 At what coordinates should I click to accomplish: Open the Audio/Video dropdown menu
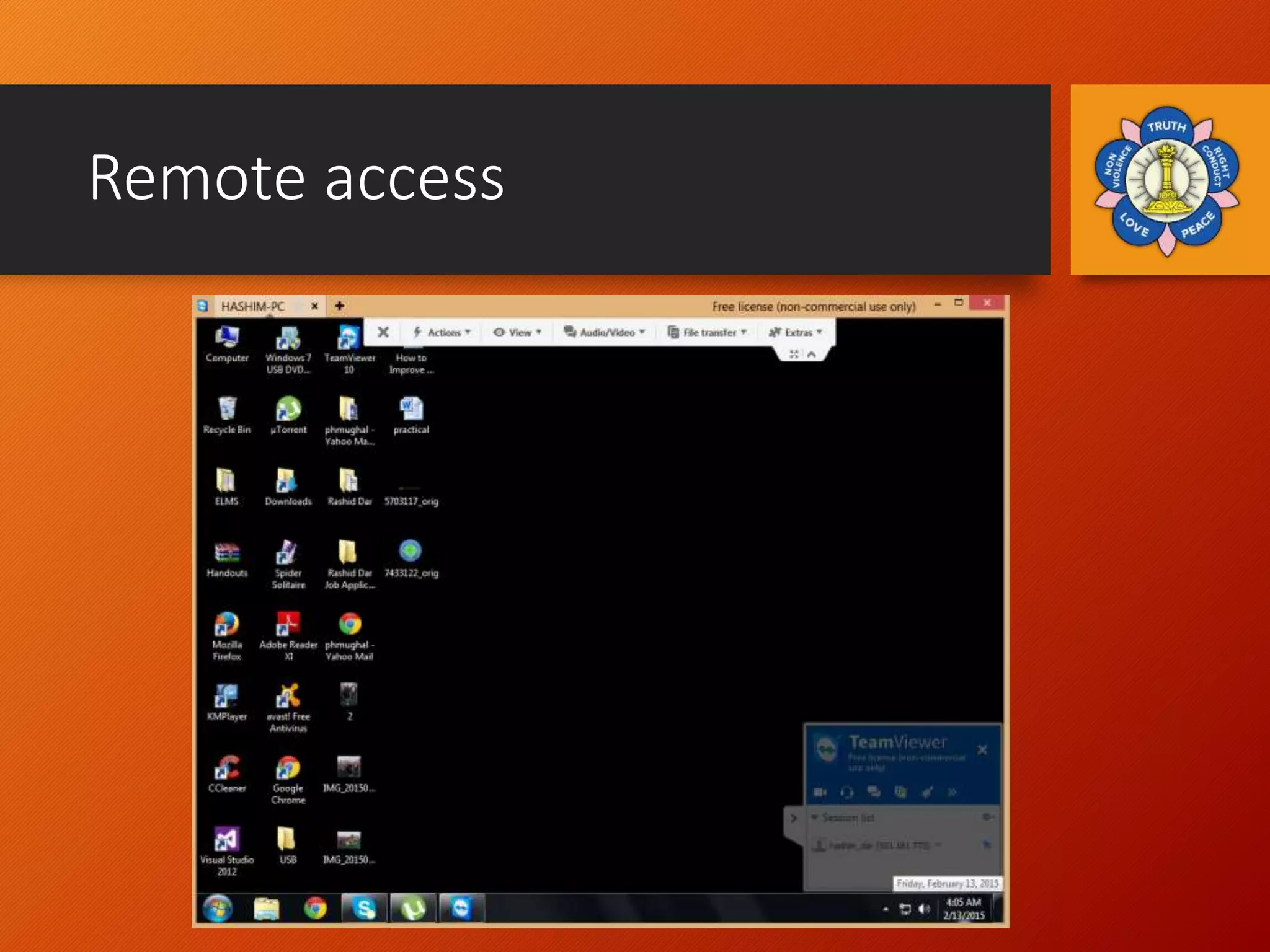click(605, 332)
